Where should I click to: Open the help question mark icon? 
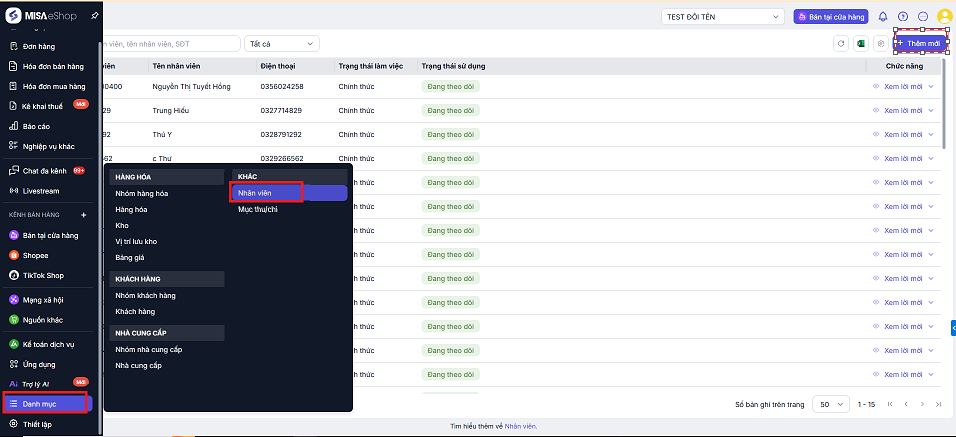click(904, 17)
